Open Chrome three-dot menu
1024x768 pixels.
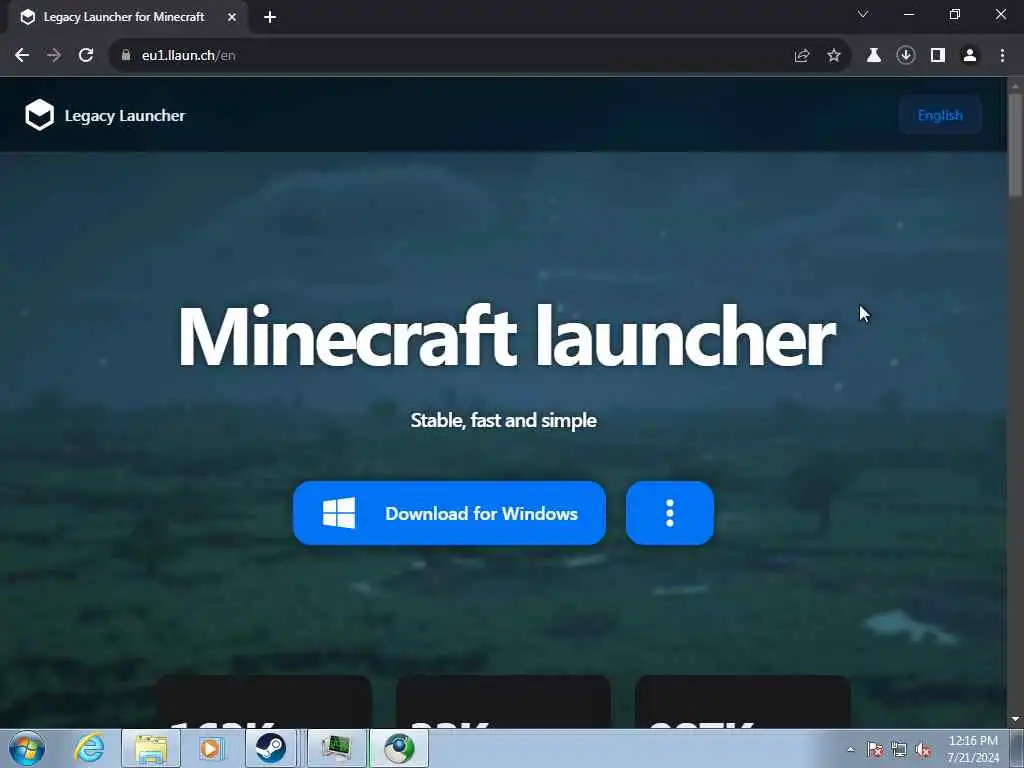(x=1002, y=56)
